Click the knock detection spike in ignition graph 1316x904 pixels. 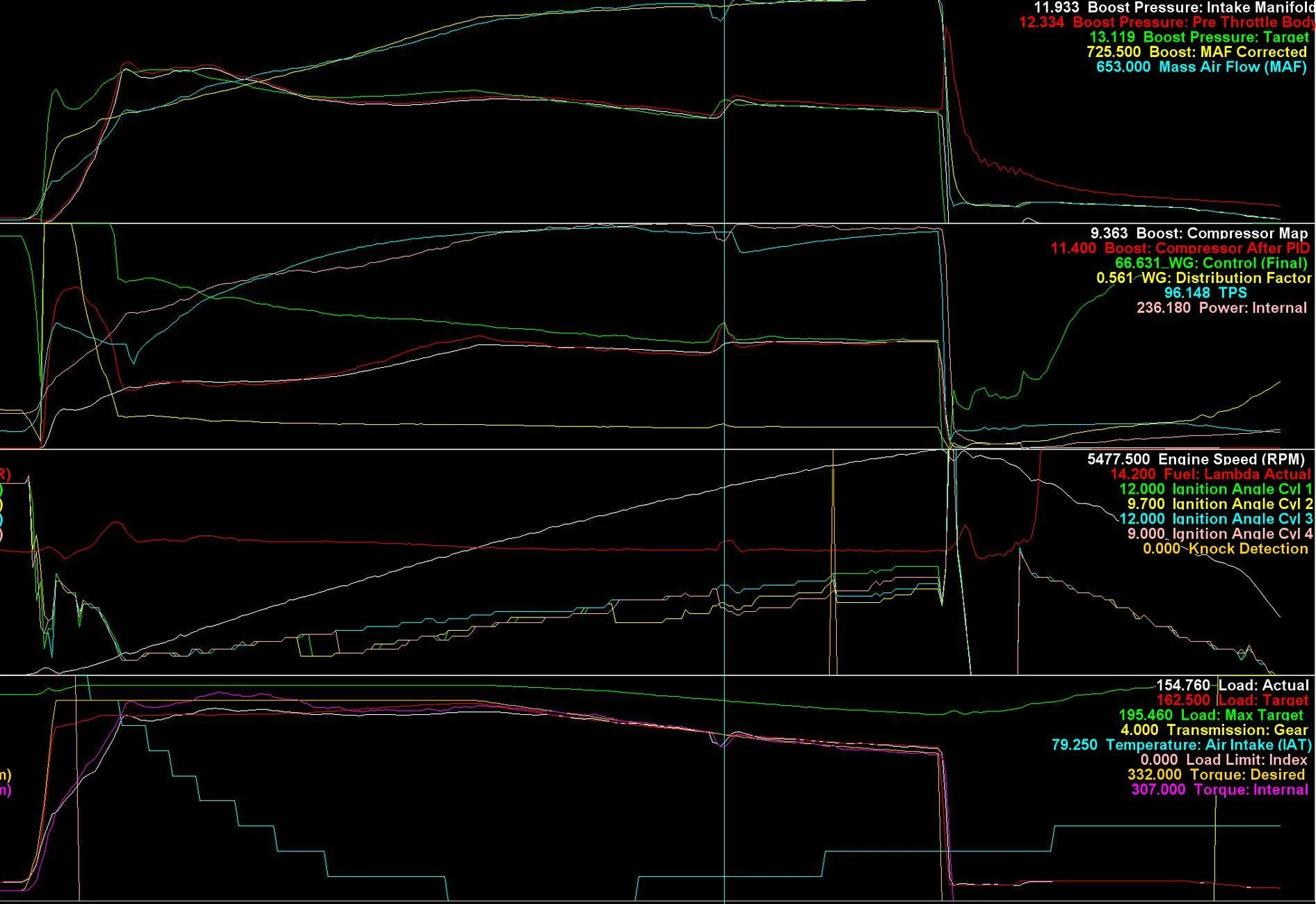click(x=833, y=563)
